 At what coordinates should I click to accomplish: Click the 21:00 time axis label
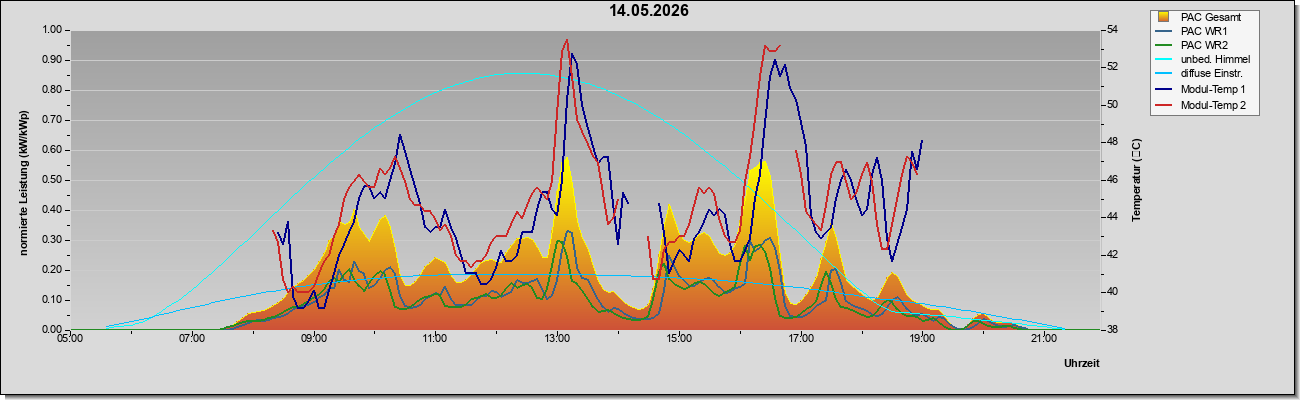[x=1043, y=338]
